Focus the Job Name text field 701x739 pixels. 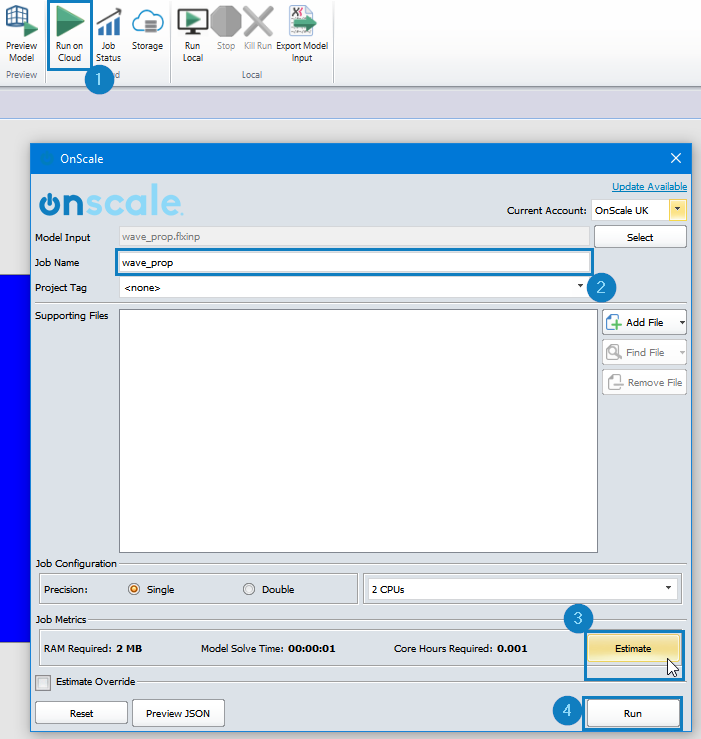pos(354,263)
